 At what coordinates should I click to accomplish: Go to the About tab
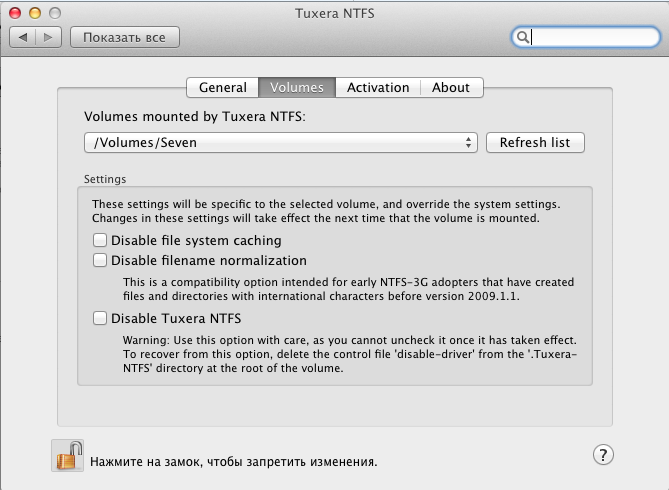pyautogui.click(x=451, y=87)
